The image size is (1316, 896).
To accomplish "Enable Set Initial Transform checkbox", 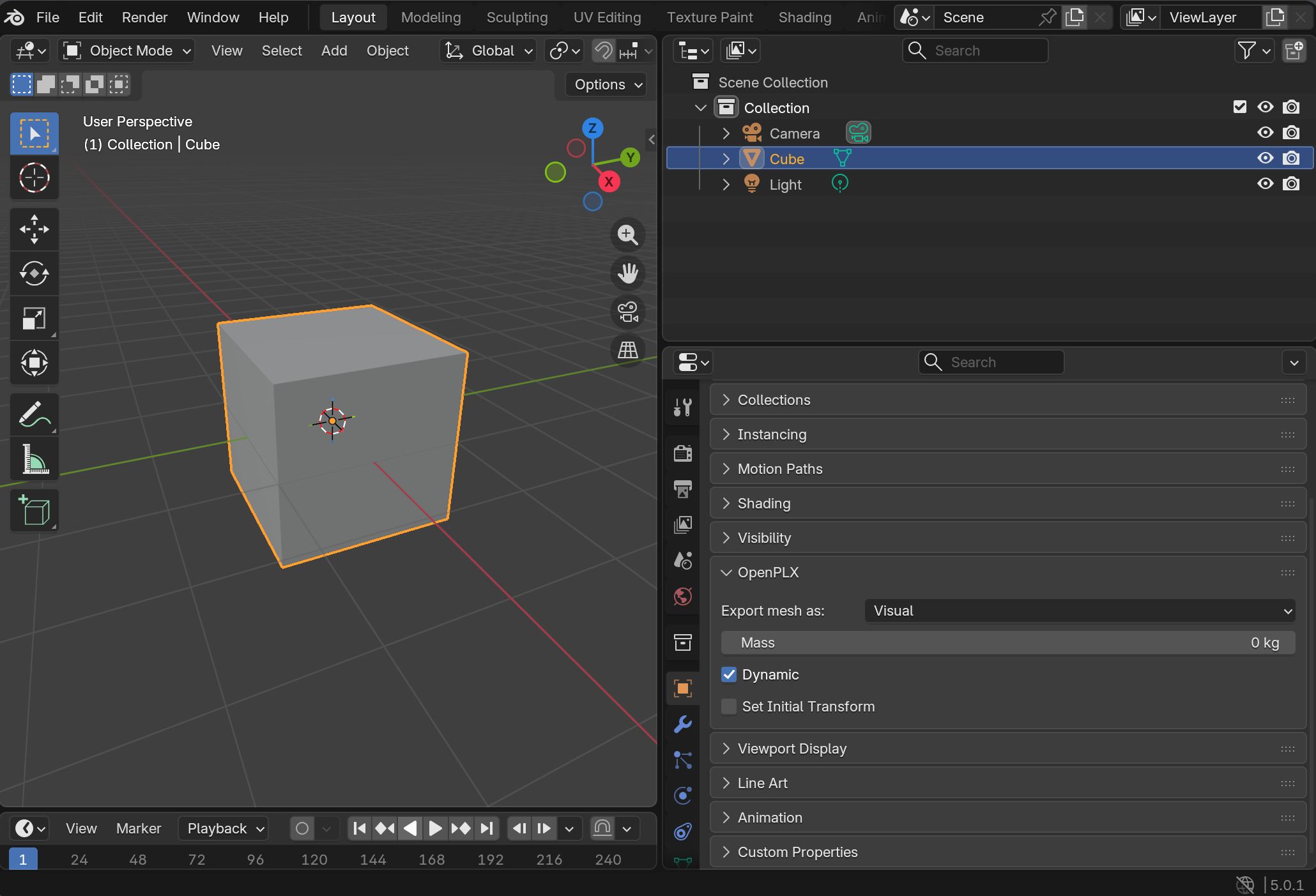I will tap(729, 706).
